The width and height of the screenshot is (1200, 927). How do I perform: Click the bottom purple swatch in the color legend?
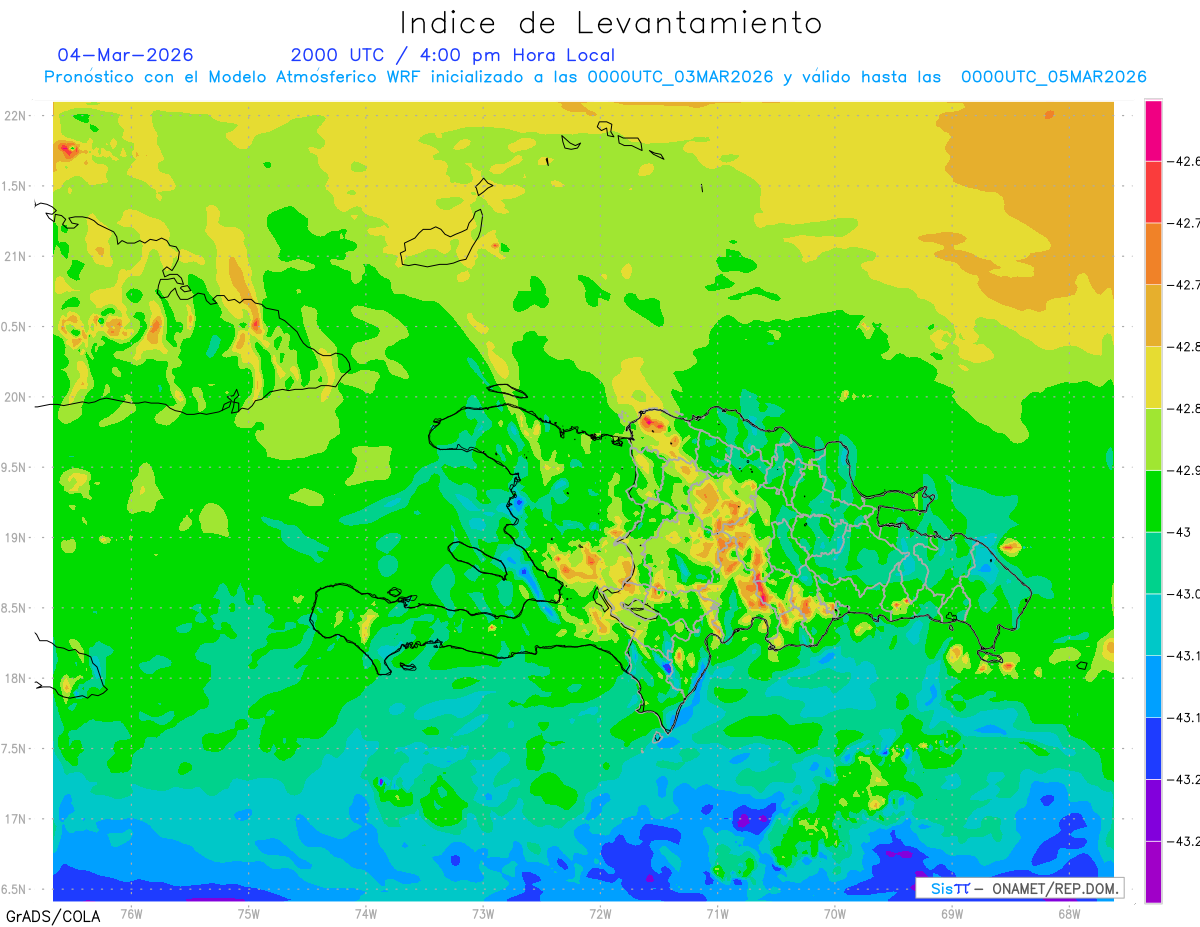click(1153, 871)
